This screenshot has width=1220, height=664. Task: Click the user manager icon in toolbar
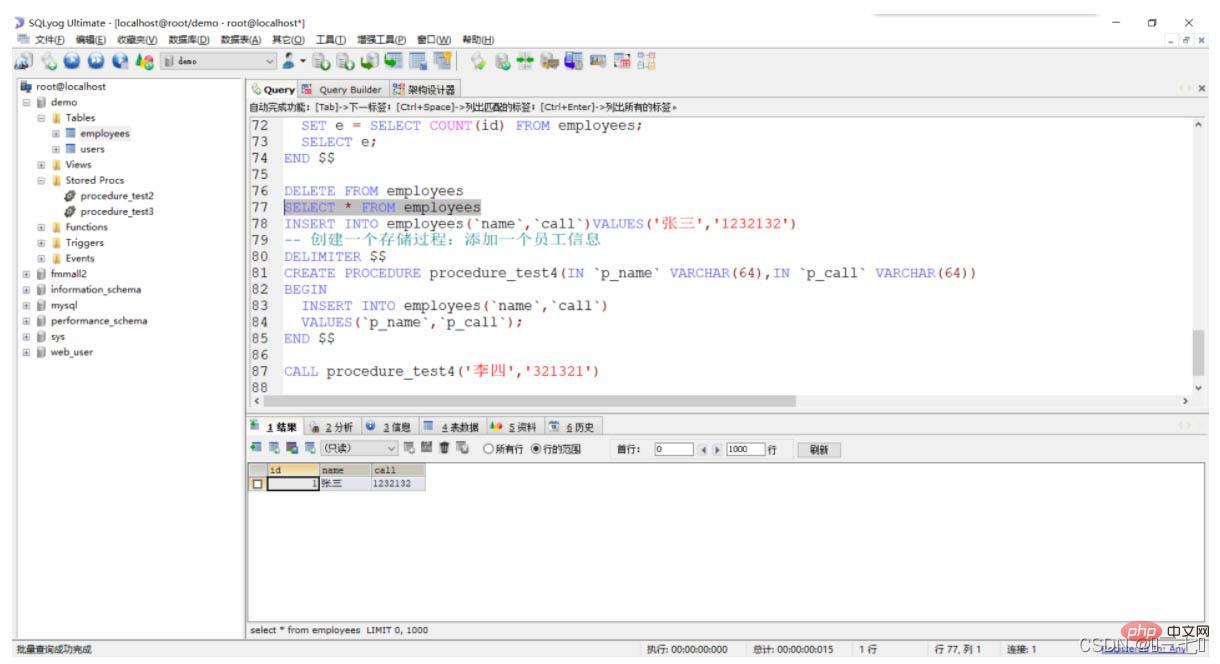point(288,61)
